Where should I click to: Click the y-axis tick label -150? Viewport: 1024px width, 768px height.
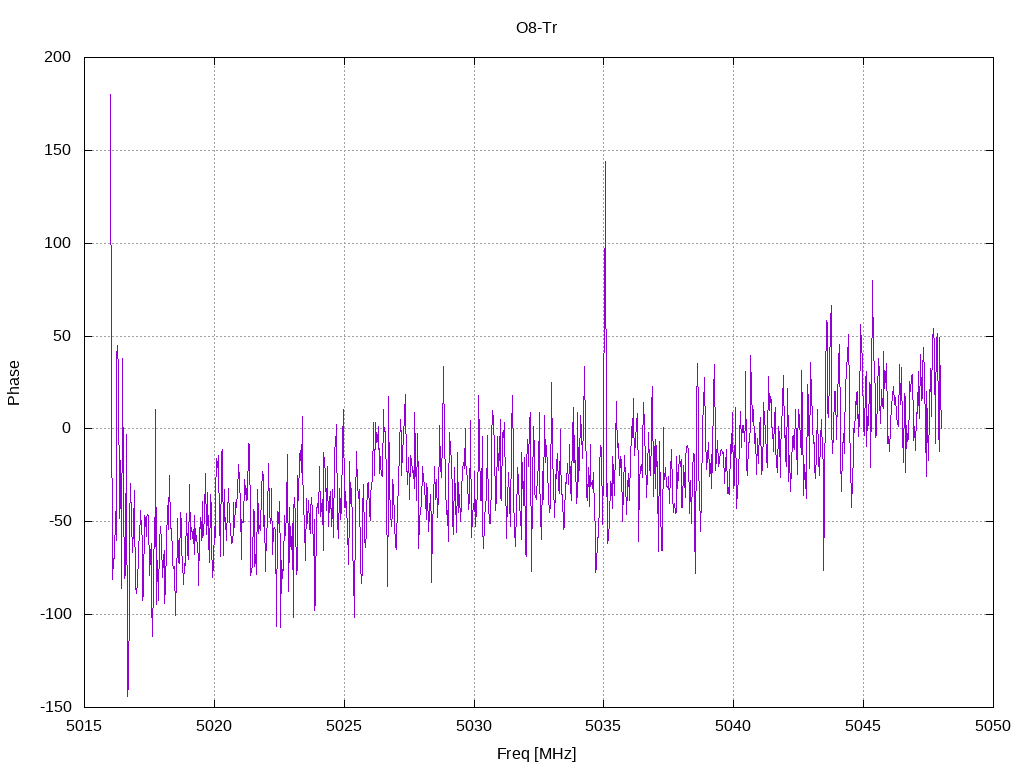(56, 707)
